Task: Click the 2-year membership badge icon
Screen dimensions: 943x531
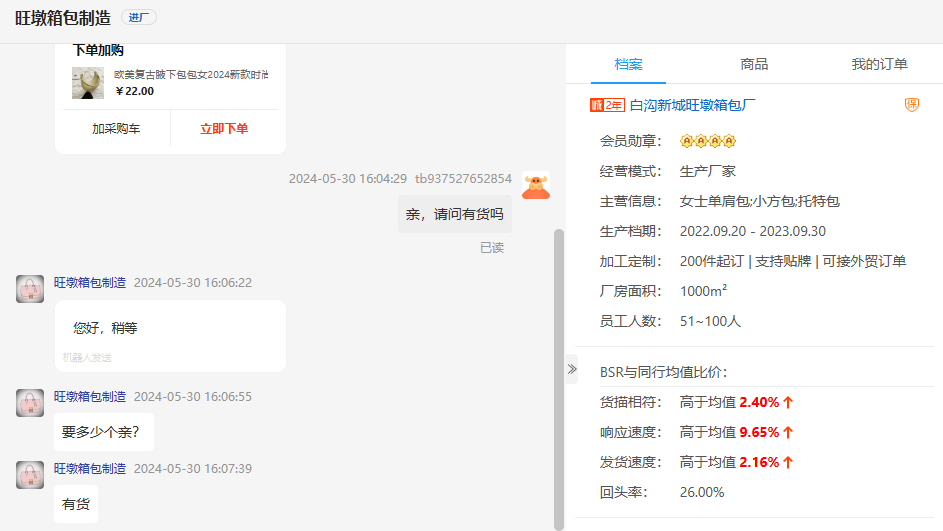Action: (607, 105)
